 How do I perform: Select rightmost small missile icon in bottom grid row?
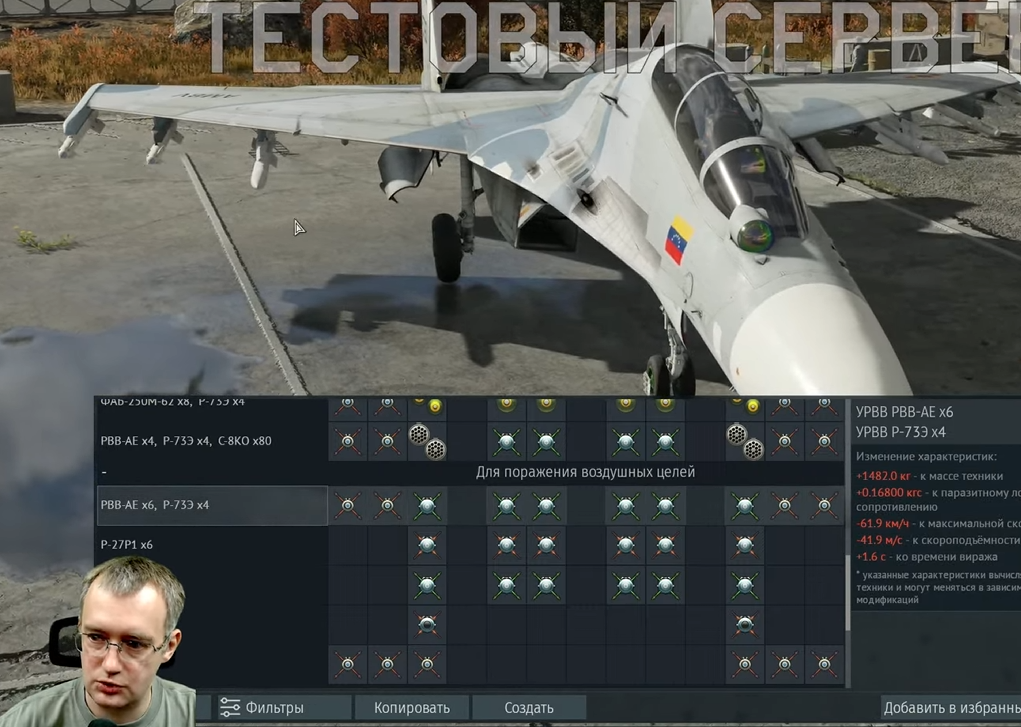pos(824,664)
